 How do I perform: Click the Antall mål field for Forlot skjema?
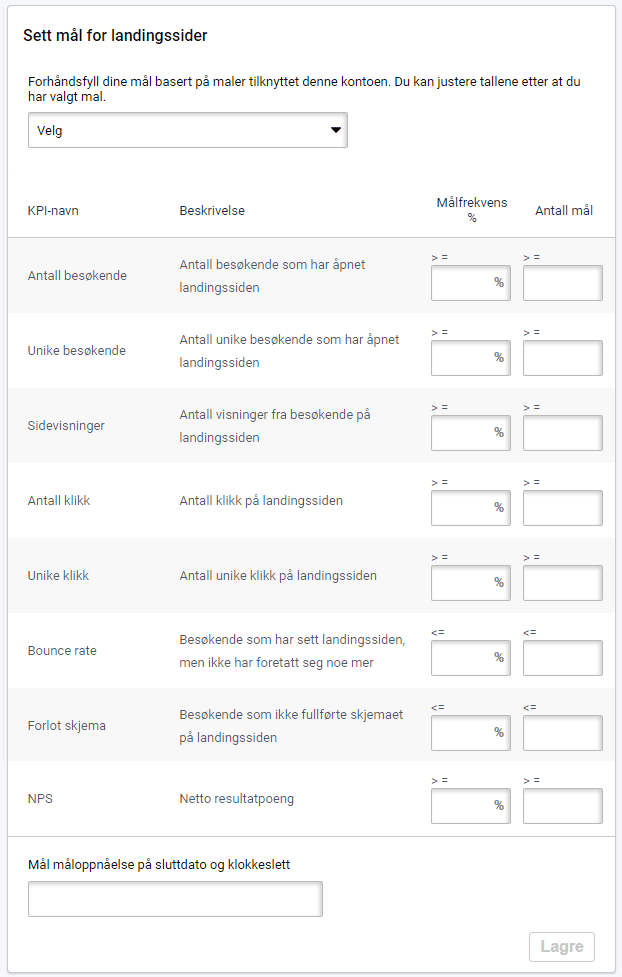click(x=562, y=732)
